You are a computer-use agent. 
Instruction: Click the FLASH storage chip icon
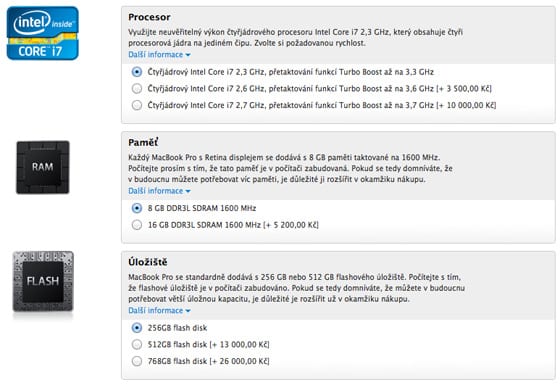(43, 281)
